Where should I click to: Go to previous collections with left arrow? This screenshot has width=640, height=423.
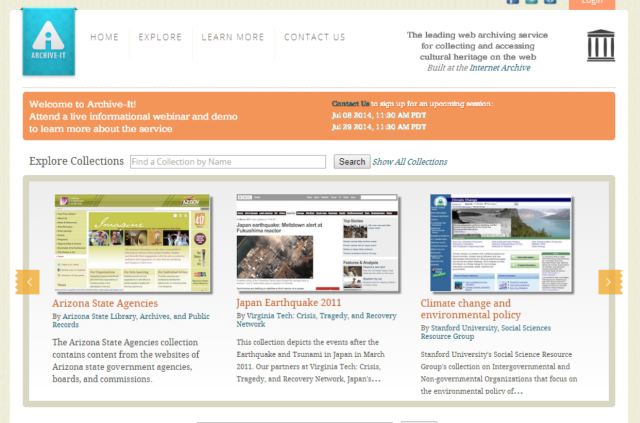[28, 282]
